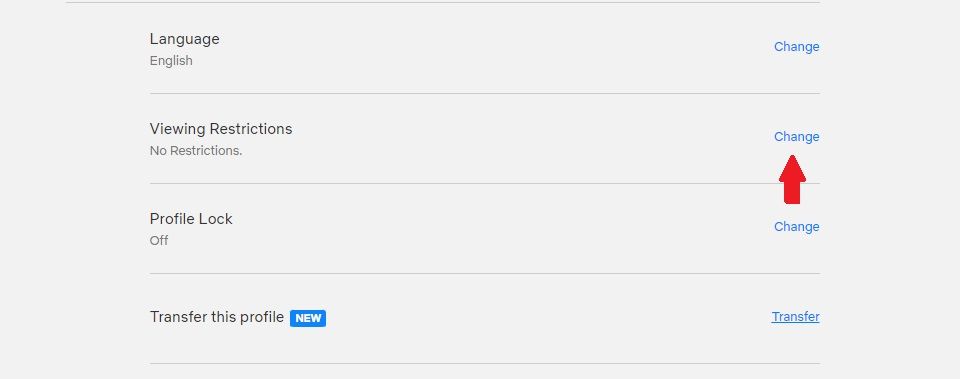
Task: Start the profile transfer using the Transfer link
Action: pos(795,317)
